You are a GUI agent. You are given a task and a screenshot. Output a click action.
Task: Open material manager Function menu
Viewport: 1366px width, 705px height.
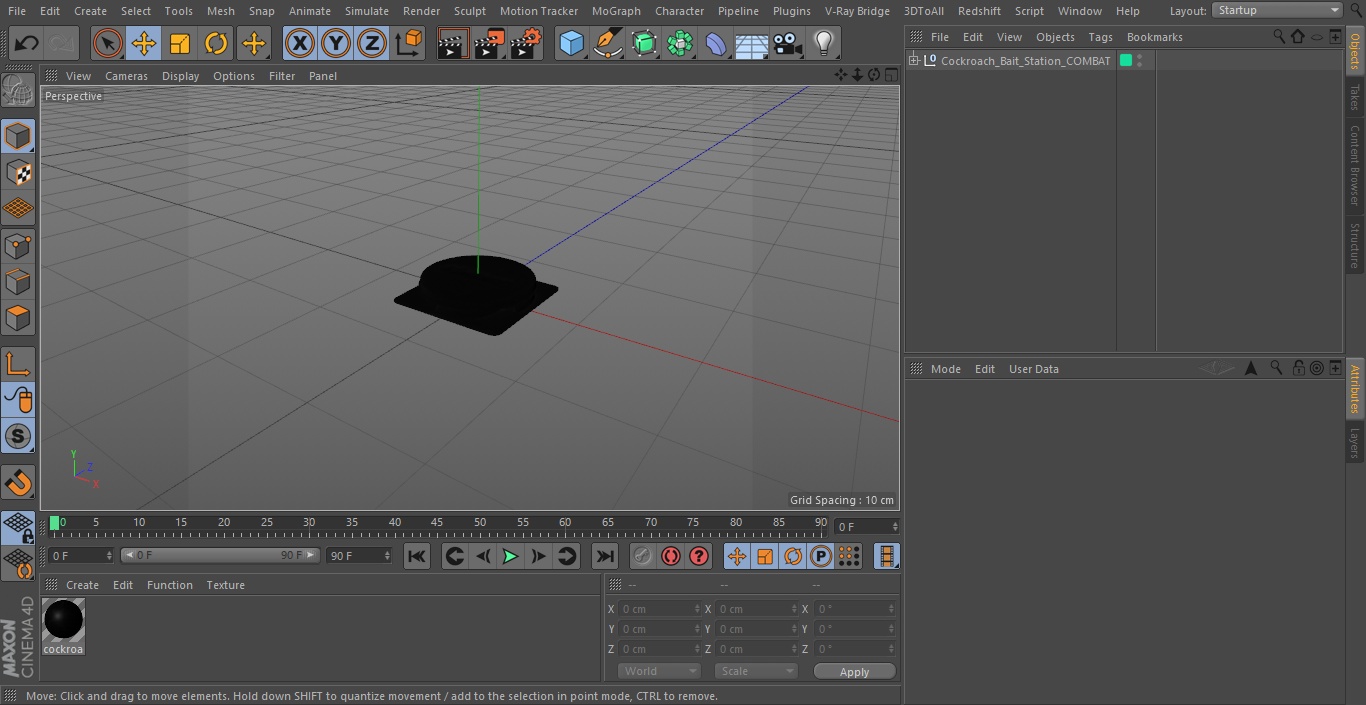click(x=169, y=585)
